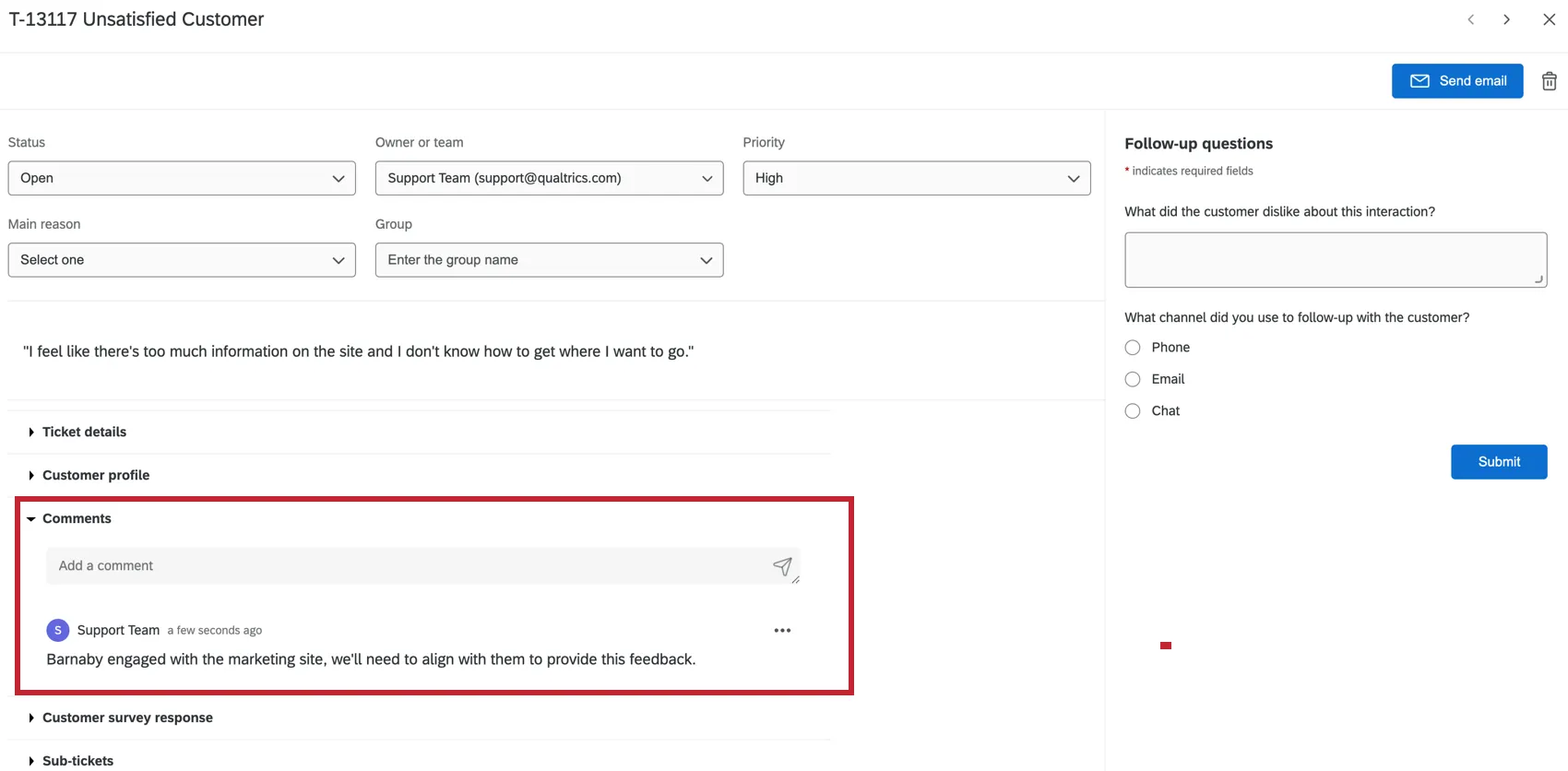The image size is (1568, 771).
Task: Go to previous ticket arrow
Action: coord(1471,19)
